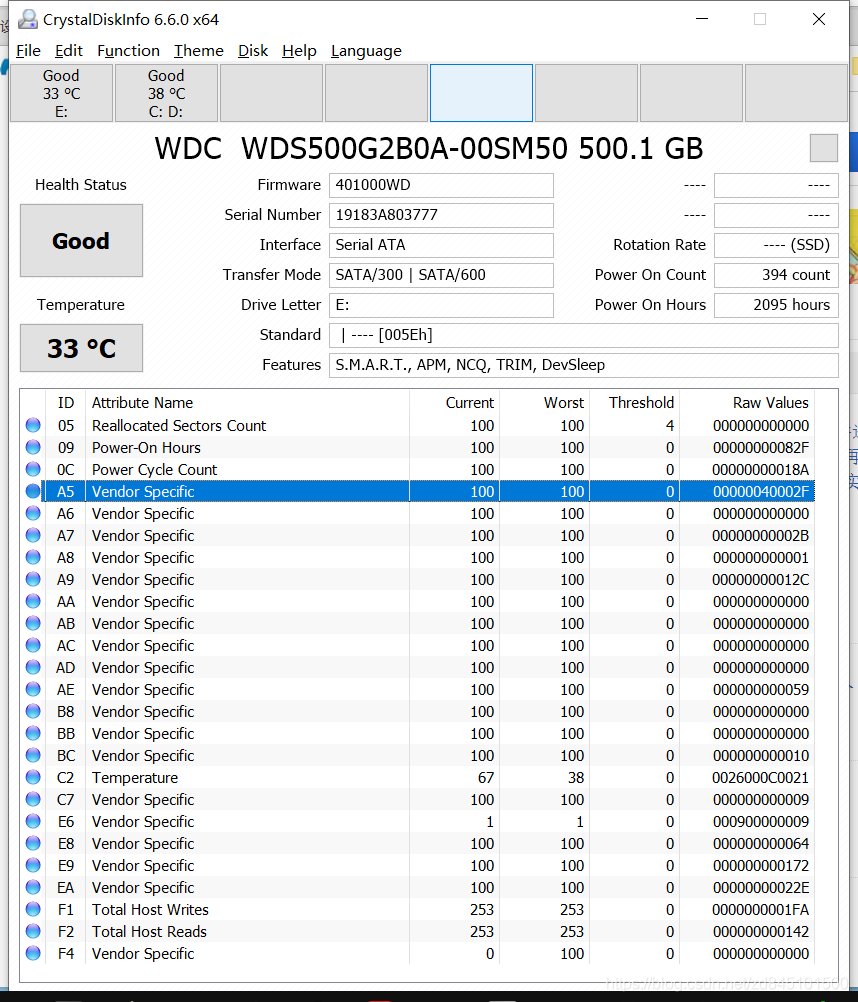
Task: Click the blue status orb for attribute AB
Action: pyautogui.click(x=33, y=623)
